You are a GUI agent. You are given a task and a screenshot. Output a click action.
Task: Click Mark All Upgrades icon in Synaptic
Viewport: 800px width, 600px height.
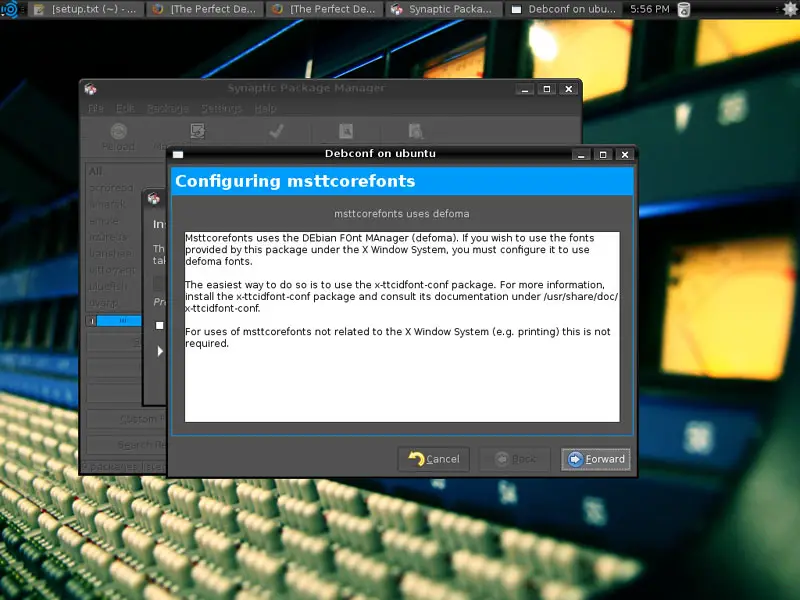[197, 132]
